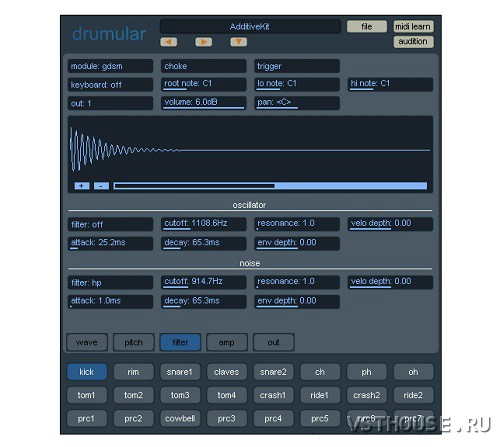Select the snare1 drum pad
Viewport: 500px width, 447px height.
(180, 372)
